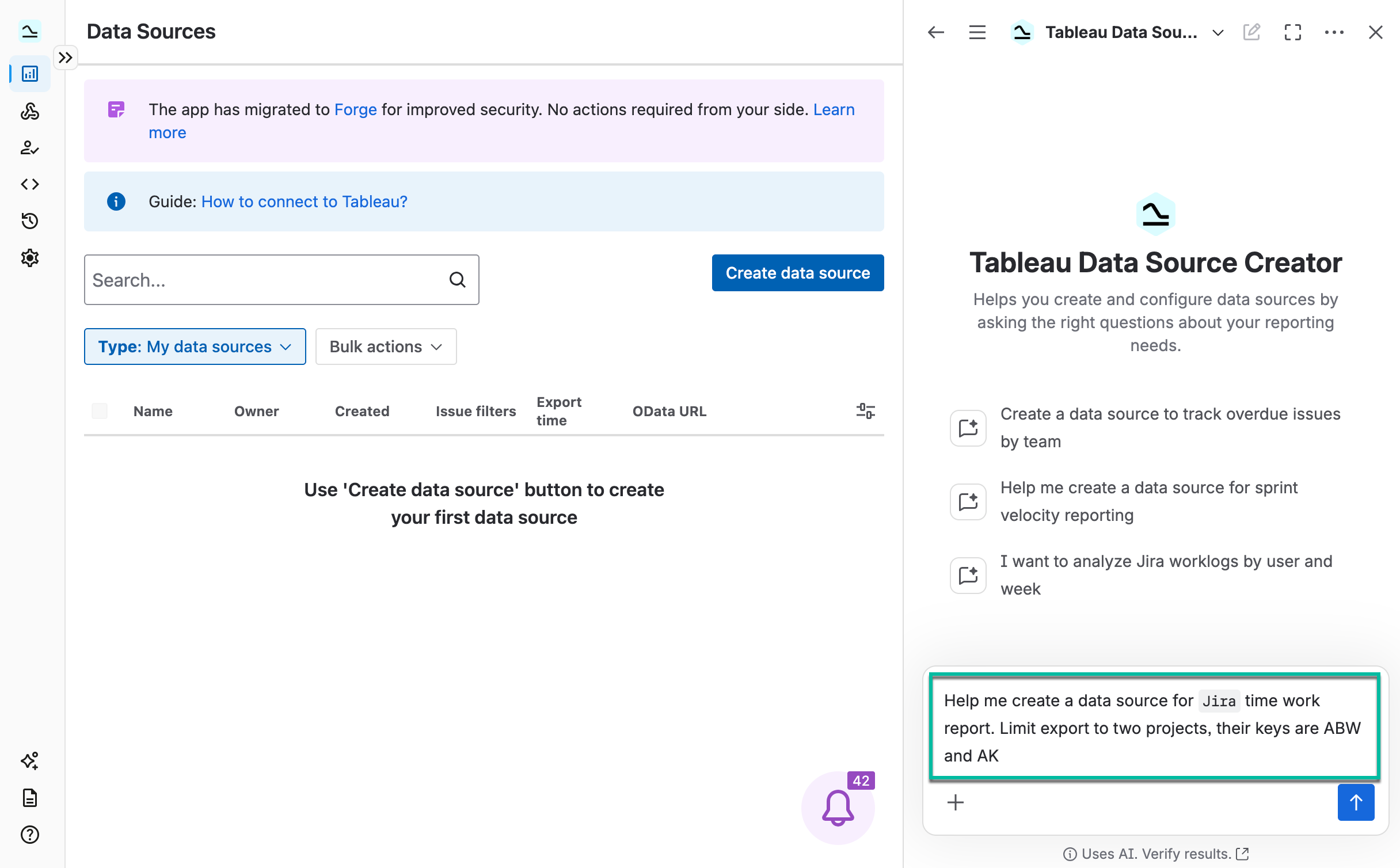Click the chat prompt text input

tap(1155, 727)
